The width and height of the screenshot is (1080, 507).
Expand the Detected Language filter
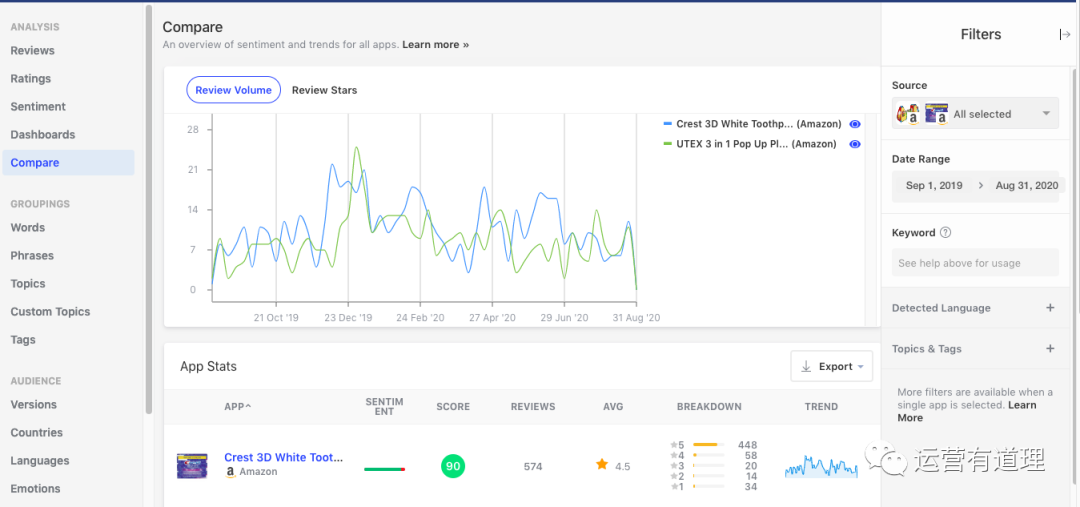pyautogui.click(x=1050, y=308)
